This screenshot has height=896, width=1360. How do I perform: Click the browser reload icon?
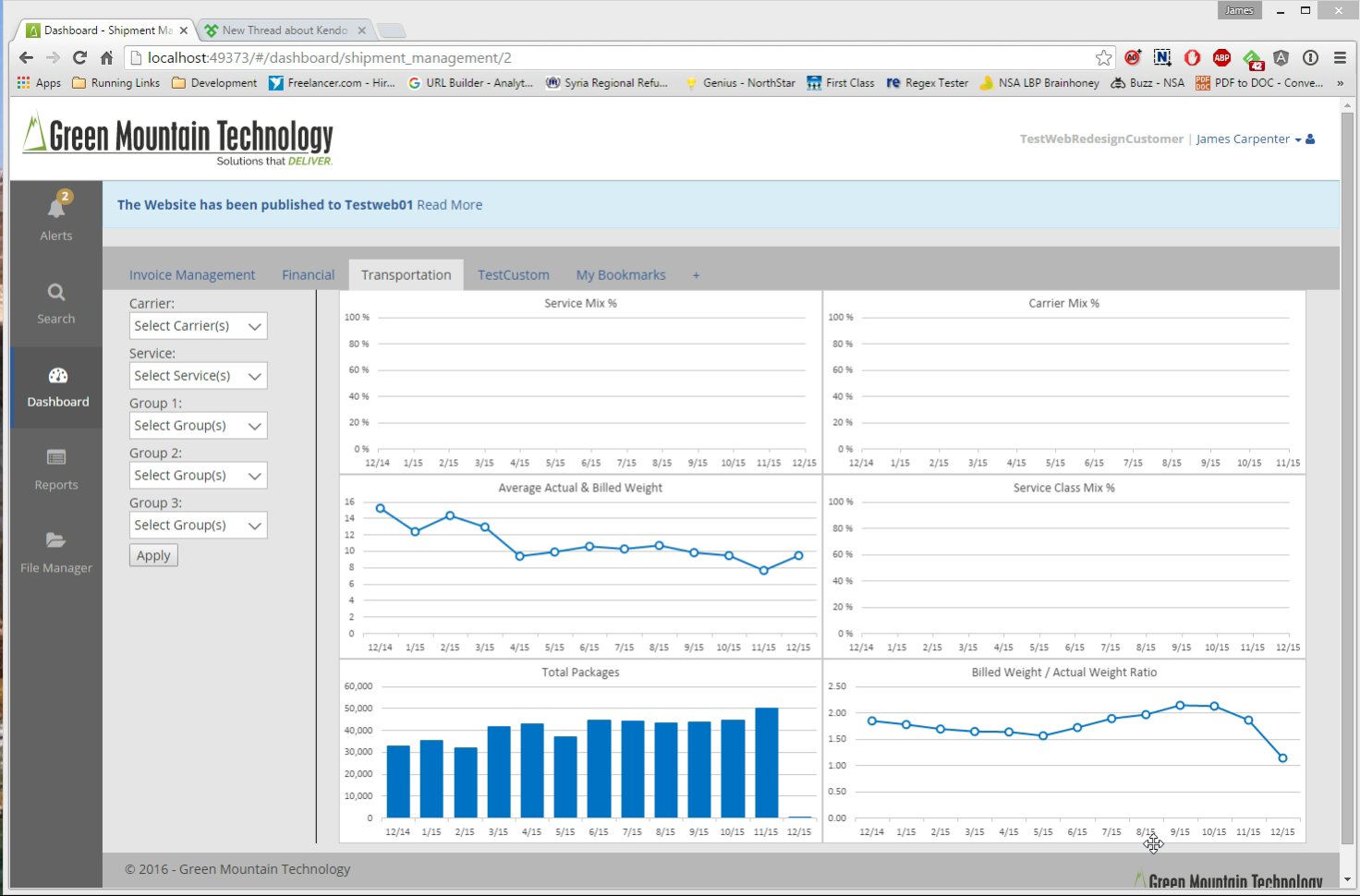point(79,57)
